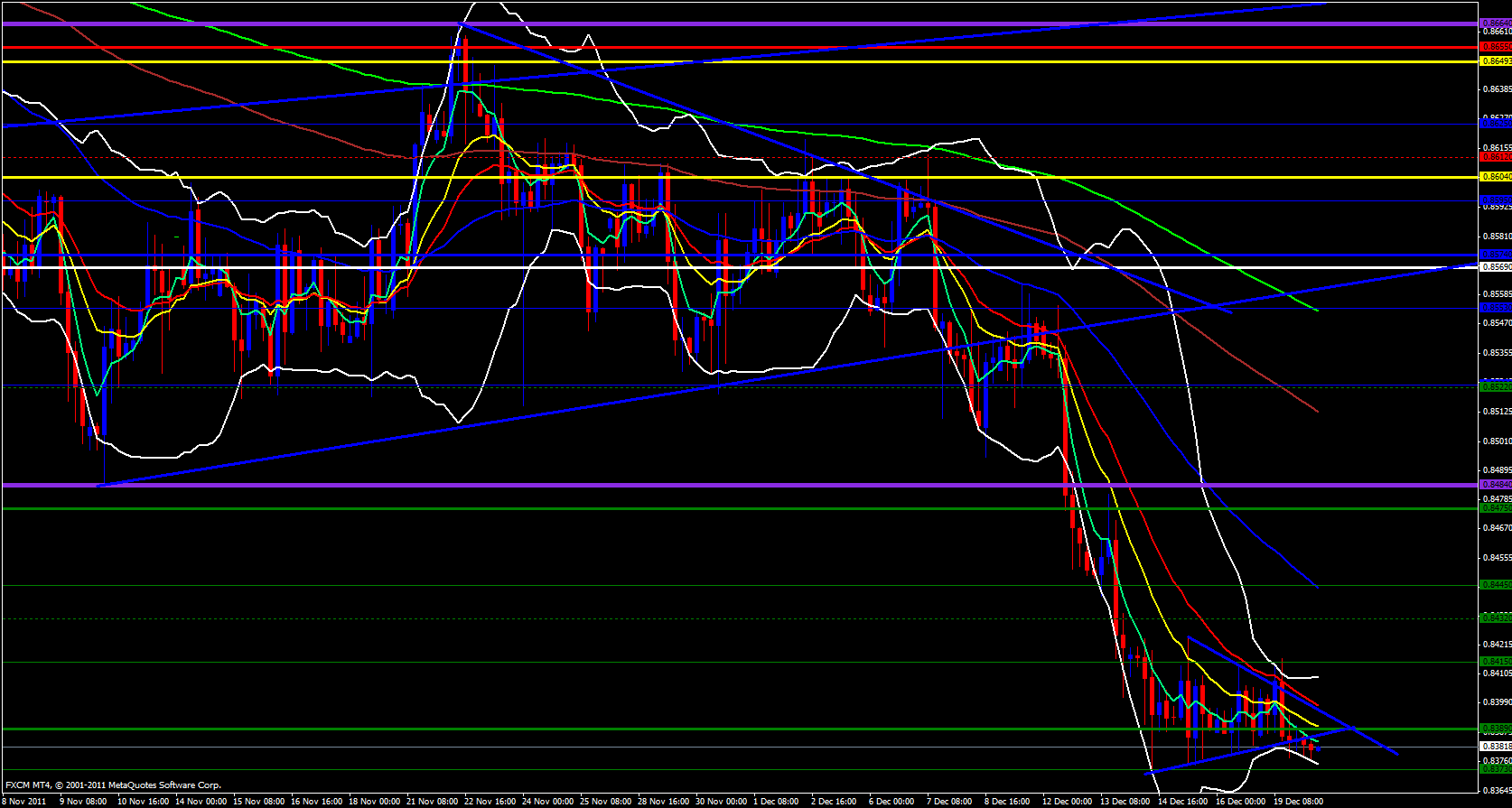Click the blue 0.8625 price label
This screenshot has width=1512, height=808.
pyautogui.click(x=1495, y=122)
